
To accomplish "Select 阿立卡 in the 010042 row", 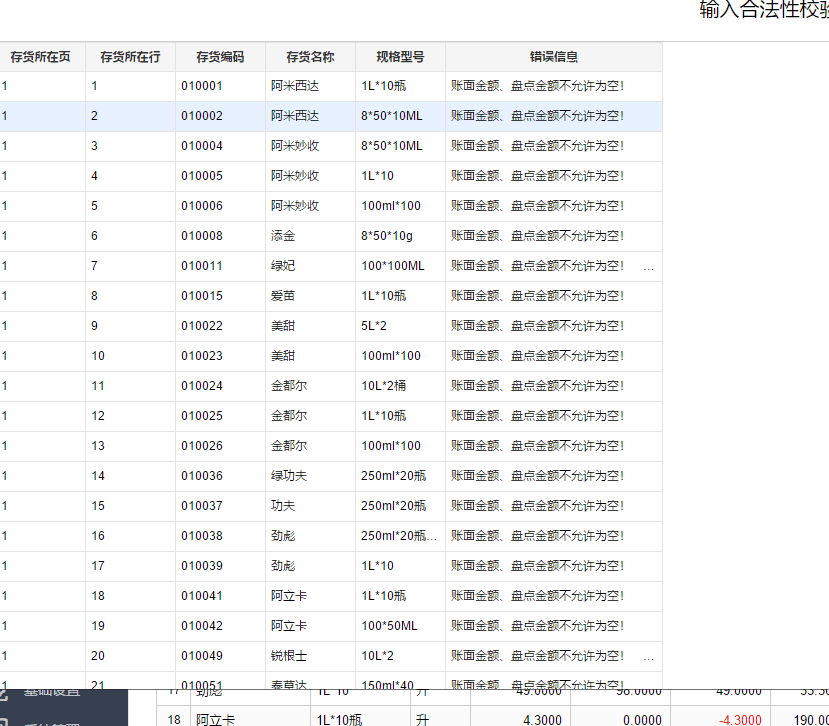I will (289, 626).
